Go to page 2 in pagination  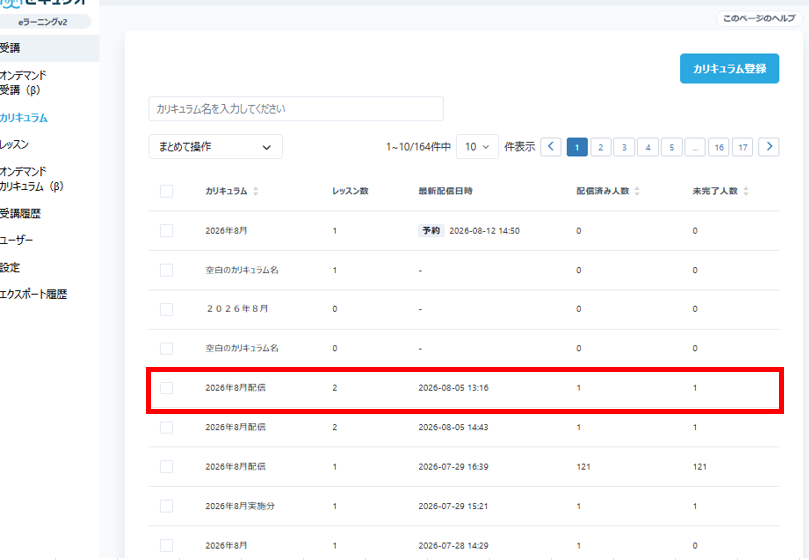pyautogui.click(x=601, y=147)
